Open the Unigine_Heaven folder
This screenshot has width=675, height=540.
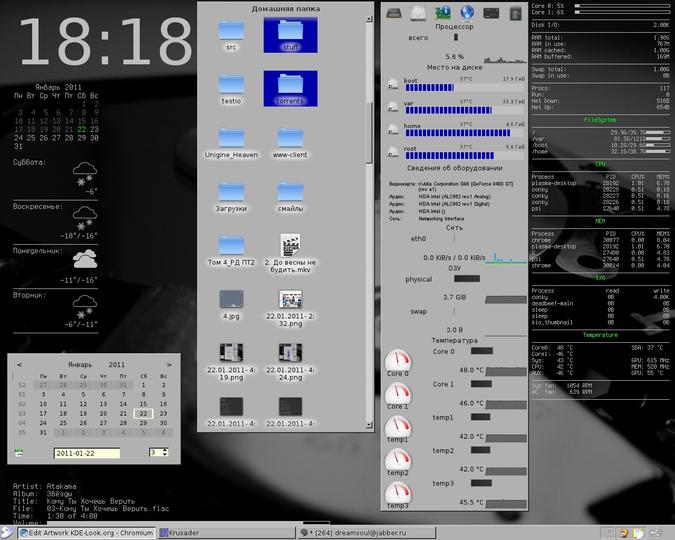click(231, 143)
